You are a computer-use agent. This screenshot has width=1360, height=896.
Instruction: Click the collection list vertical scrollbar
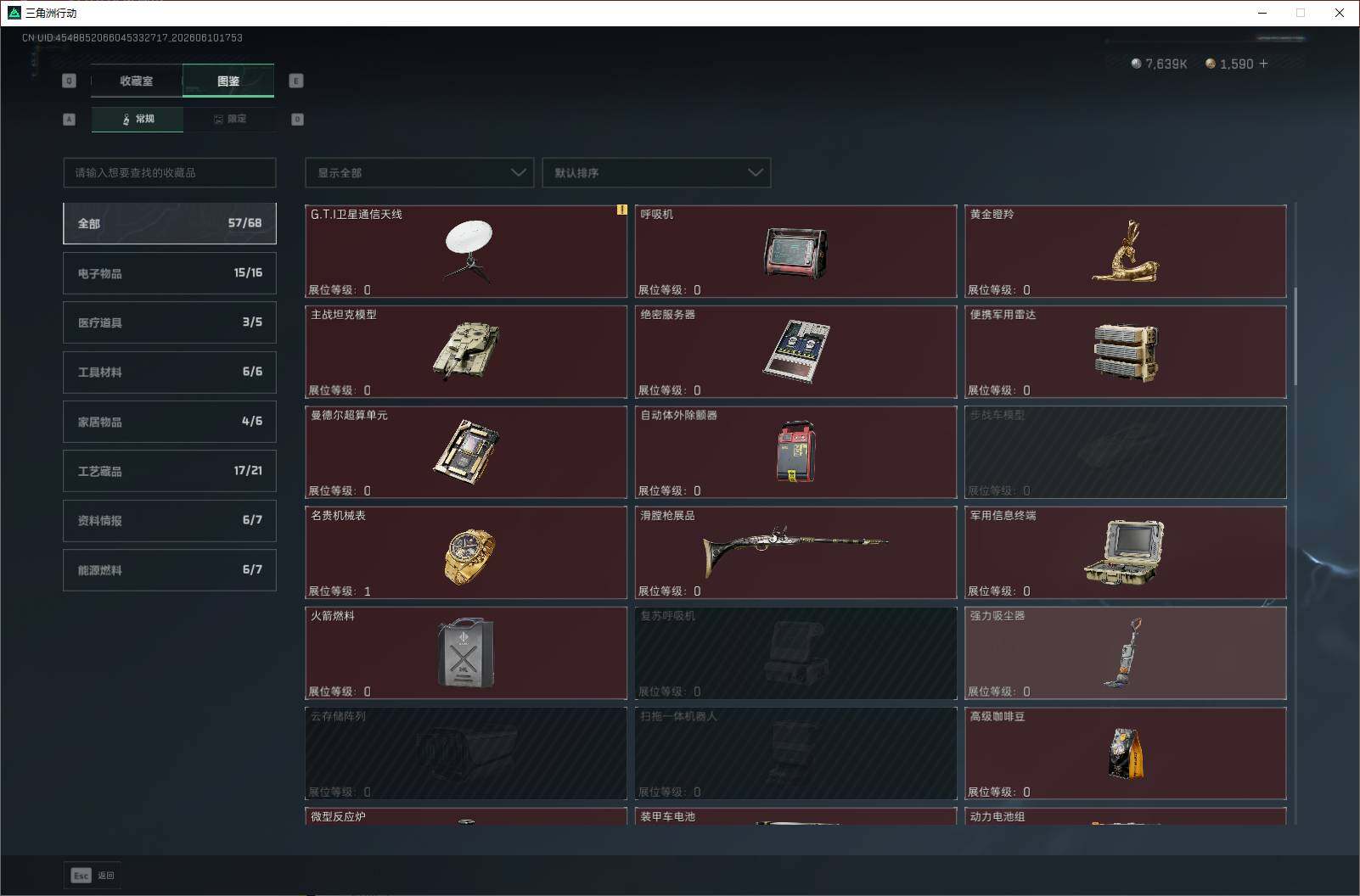coord(1295,336)
